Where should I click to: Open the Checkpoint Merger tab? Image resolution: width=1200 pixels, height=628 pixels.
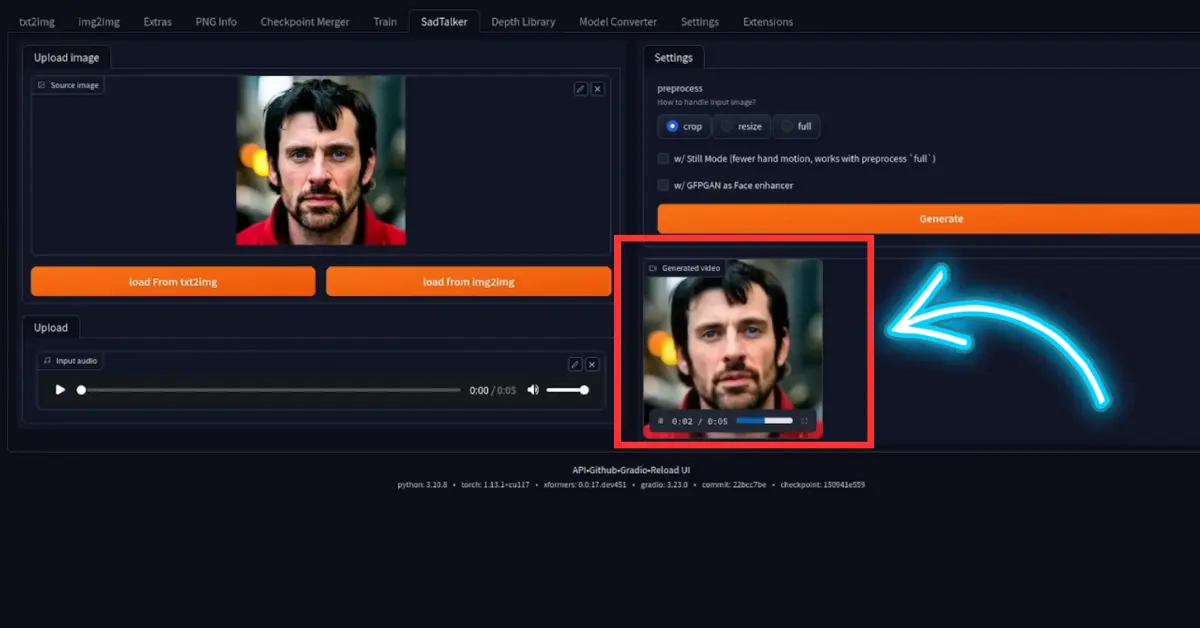305,21
